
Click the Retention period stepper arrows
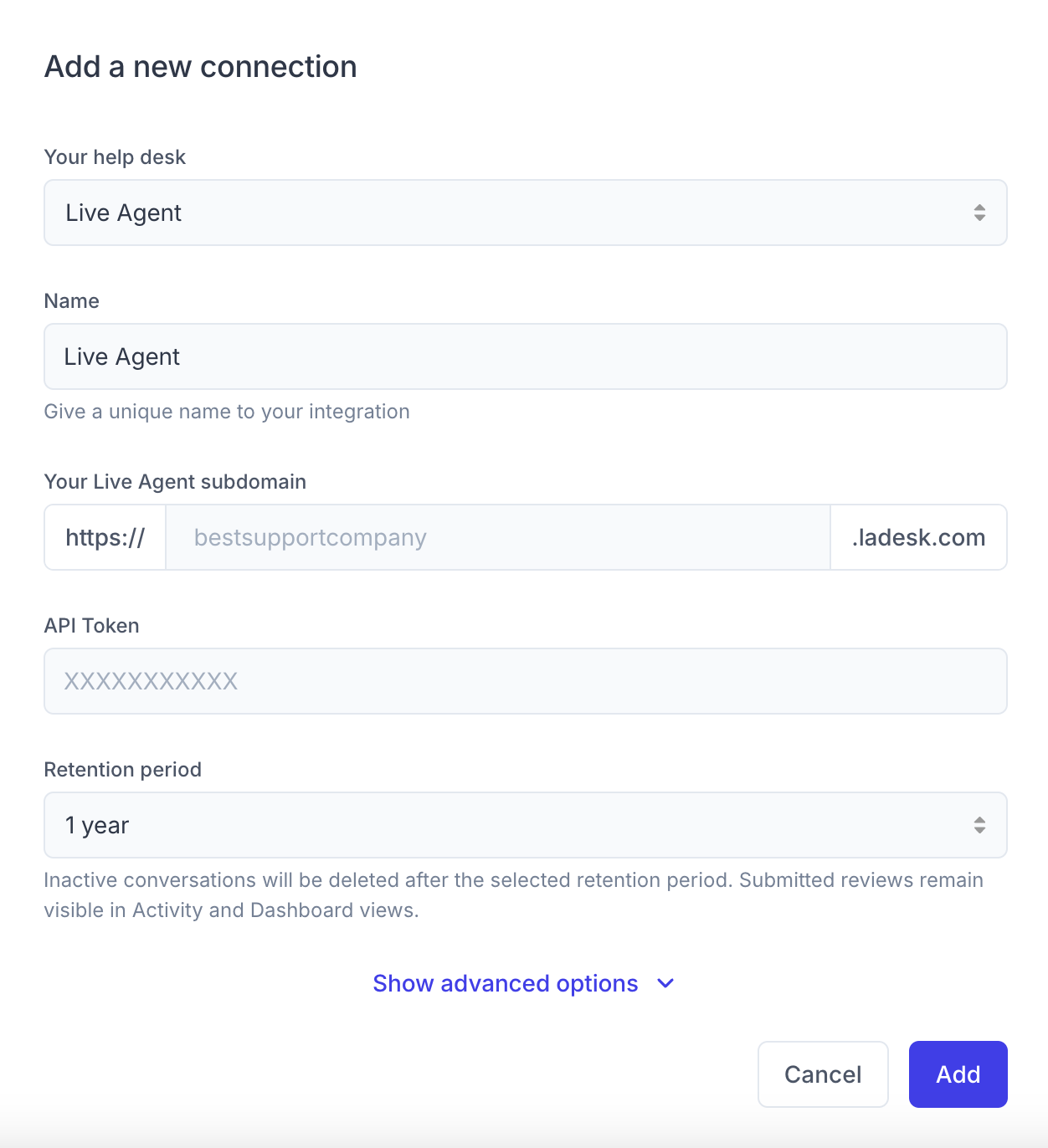tap(979, 825)
